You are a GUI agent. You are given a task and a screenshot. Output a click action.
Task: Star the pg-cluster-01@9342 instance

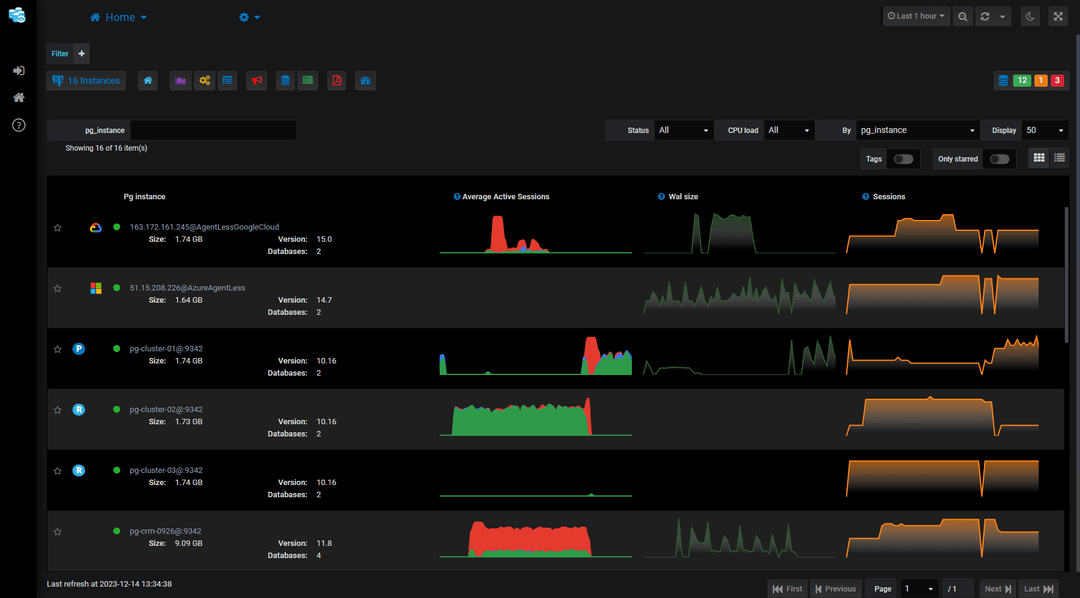point(57,349)
